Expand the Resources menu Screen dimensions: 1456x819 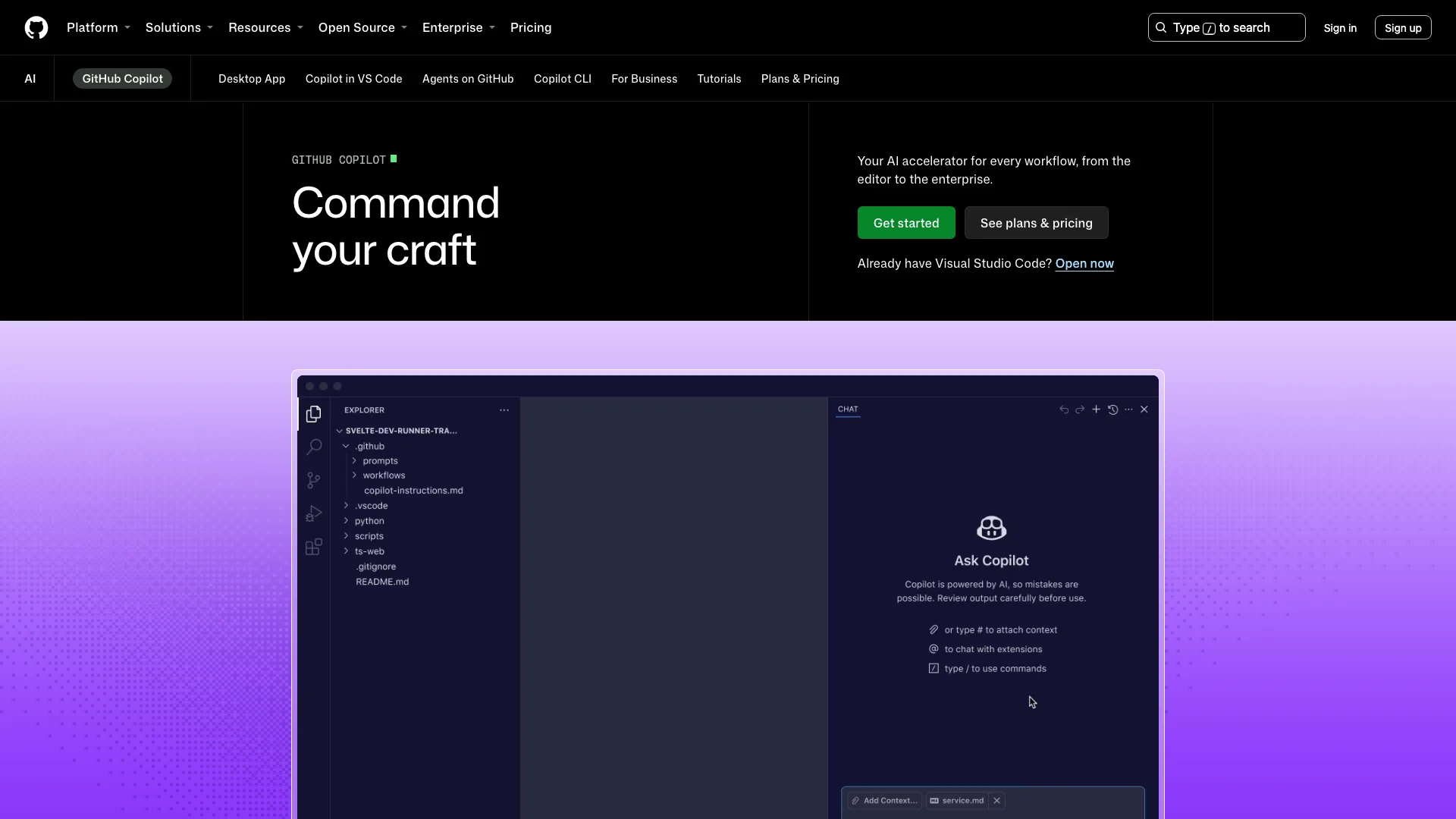point(265,28)
